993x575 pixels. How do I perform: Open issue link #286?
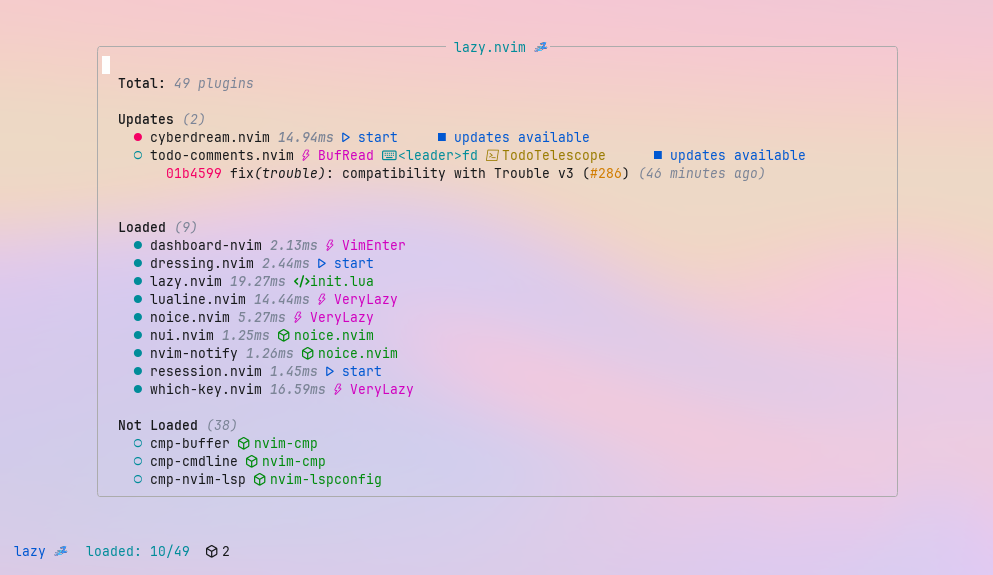tap(605, 174)
